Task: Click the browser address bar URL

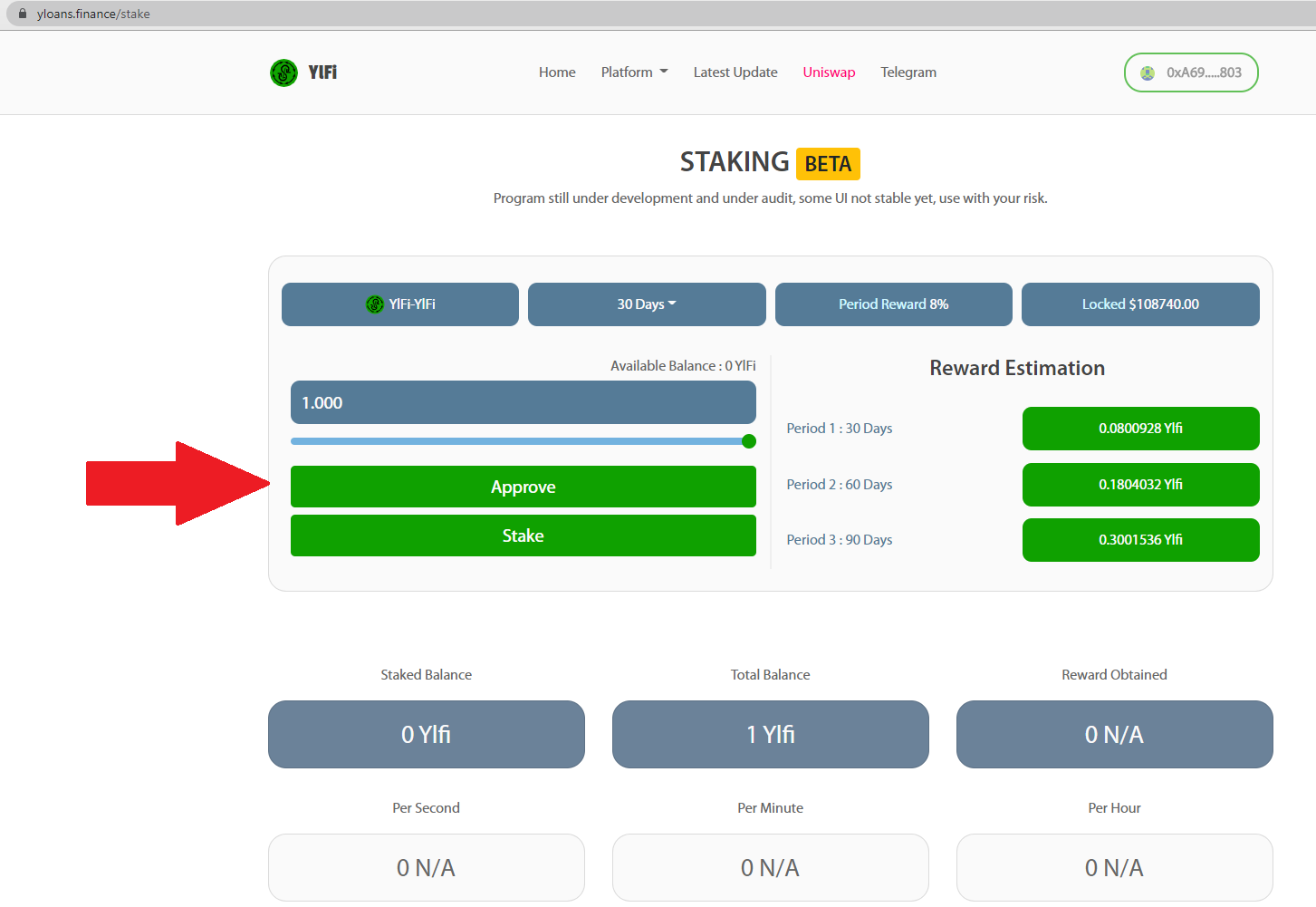Action: [93, 14]
